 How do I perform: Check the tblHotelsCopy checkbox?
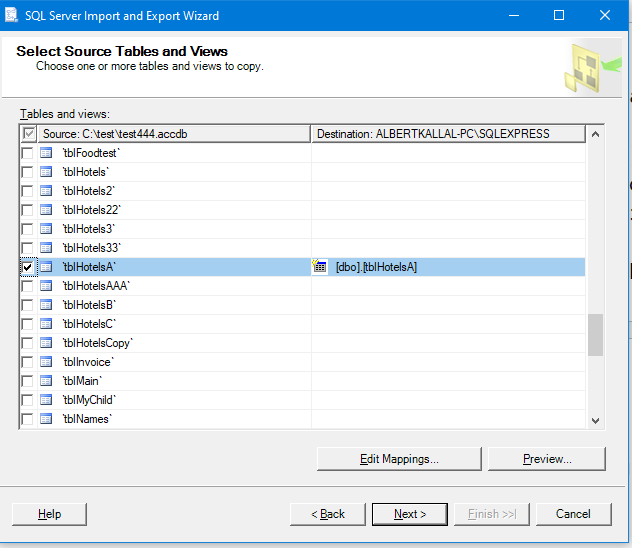pos(27,343)
